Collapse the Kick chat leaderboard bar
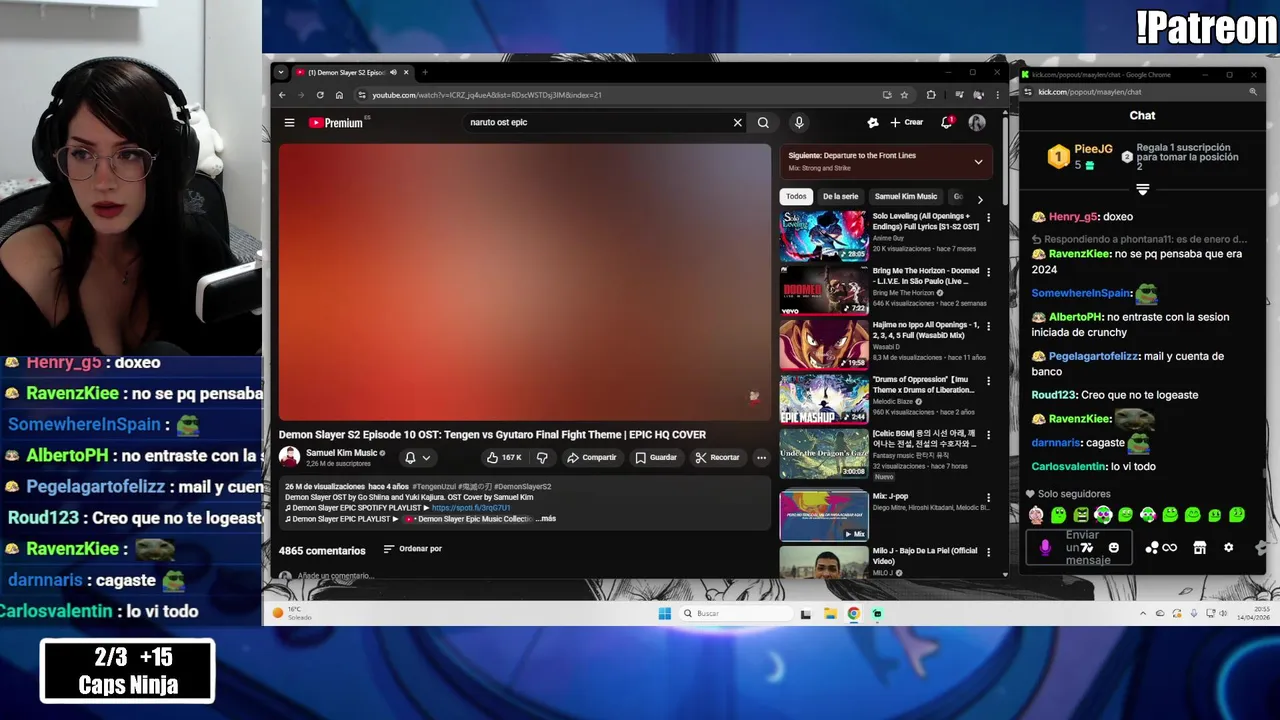Viewport: 1280px width, 720px height. tap(1142, 189)
